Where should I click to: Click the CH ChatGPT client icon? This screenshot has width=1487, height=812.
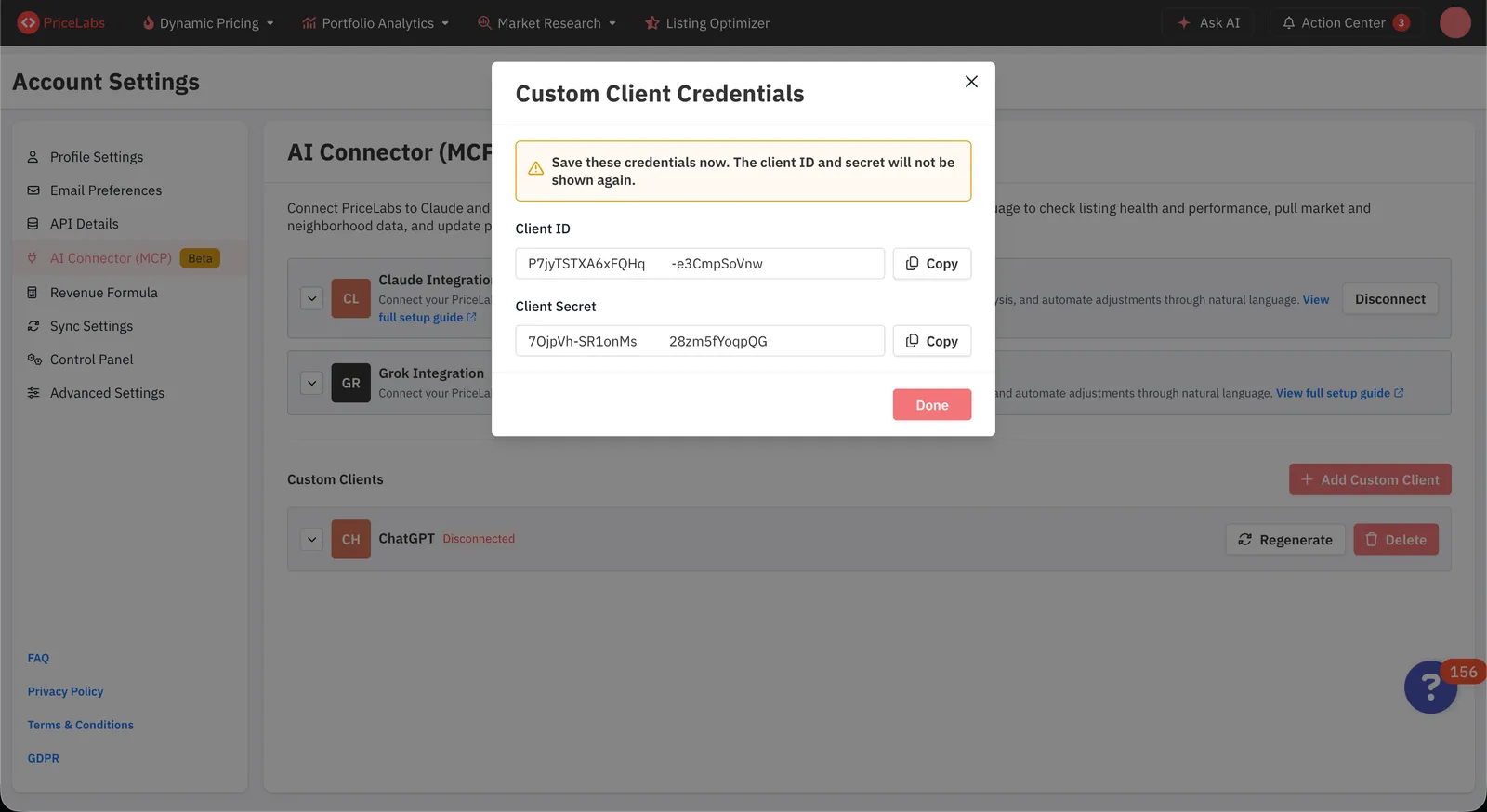tap(350, 539)
